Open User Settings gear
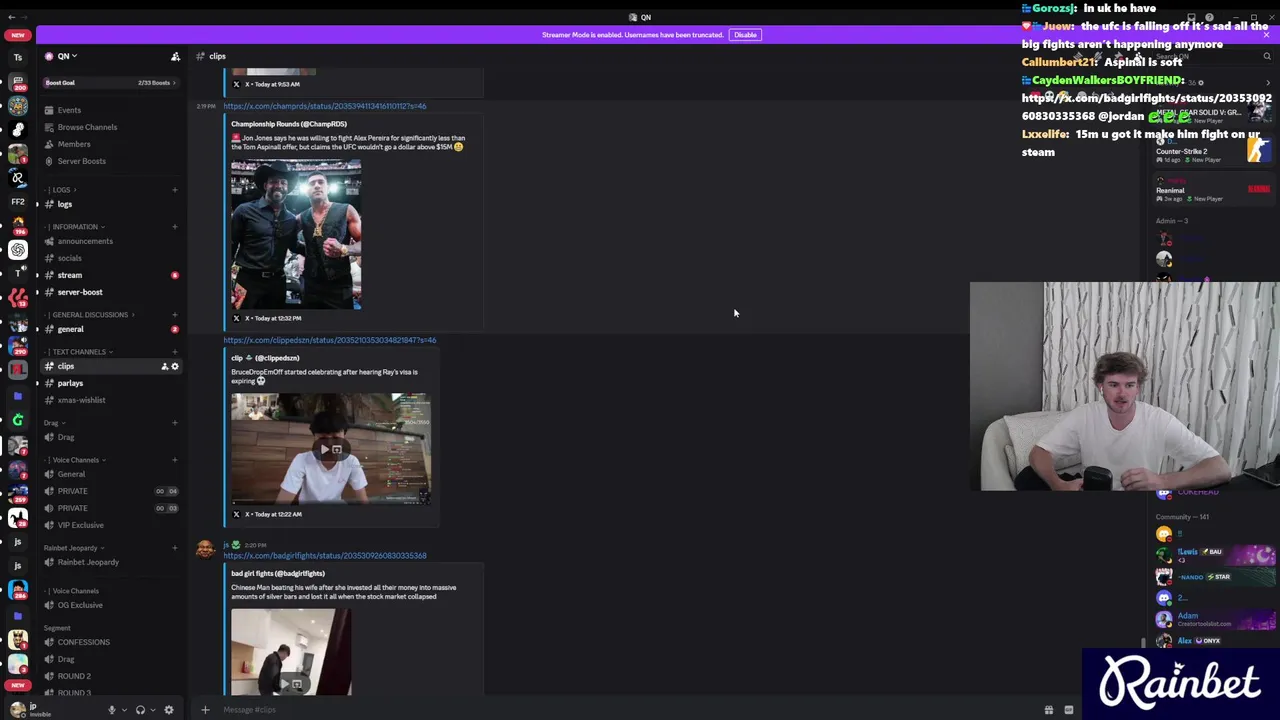Screen dimensions: 1280x720 168,710
